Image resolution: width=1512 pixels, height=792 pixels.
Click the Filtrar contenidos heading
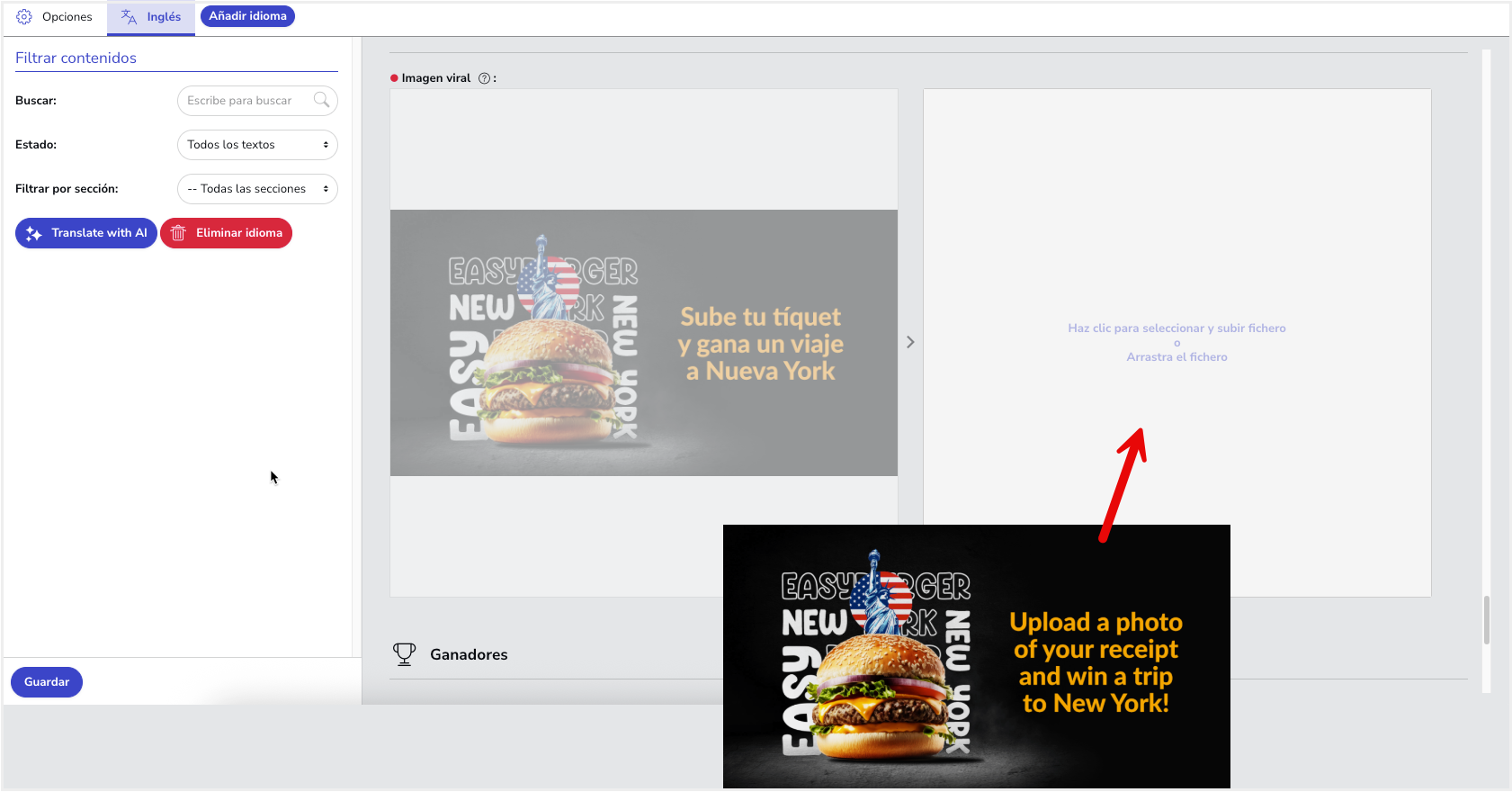76,58
